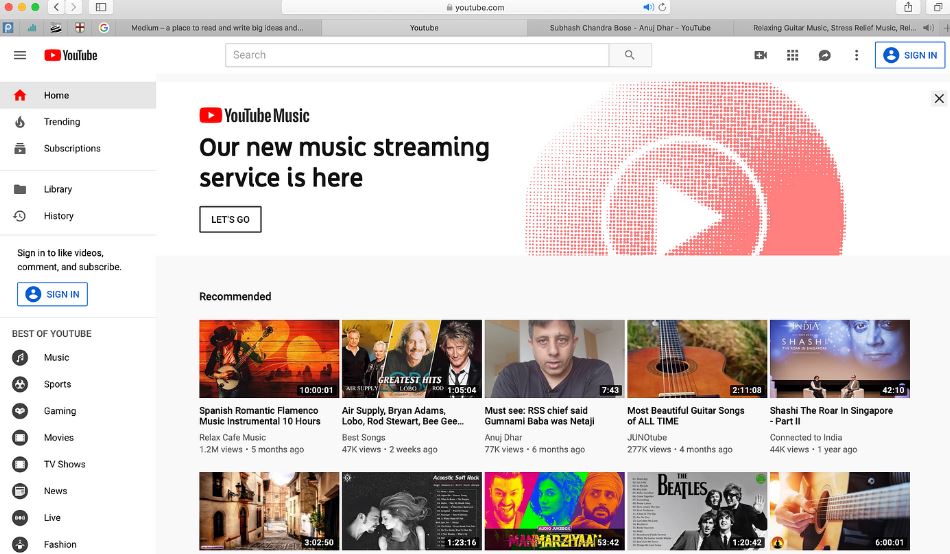Select the Youtube browser tab

[424, 28]
